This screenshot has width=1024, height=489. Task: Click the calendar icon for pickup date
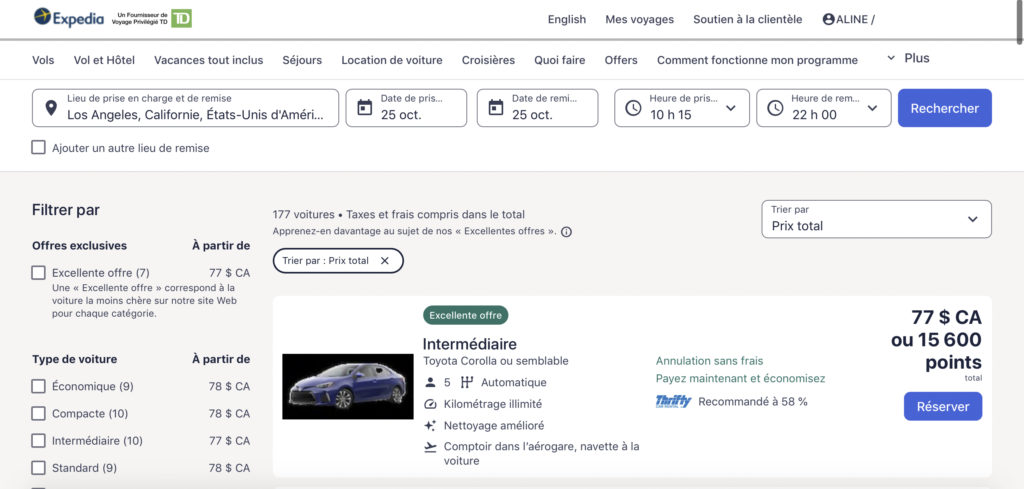pyautogui.click(x=365, y=108)
